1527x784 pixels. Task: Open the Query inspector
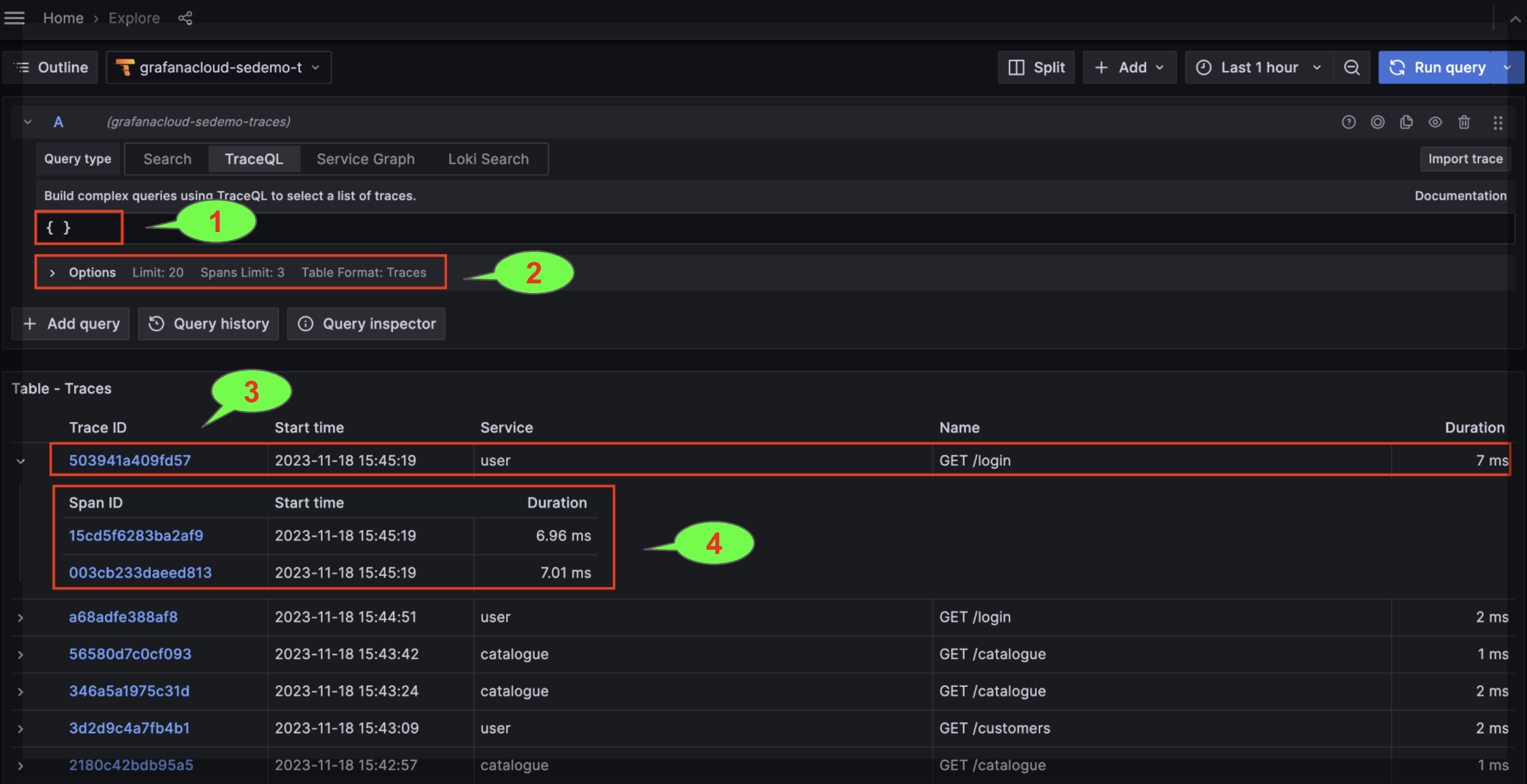click(x=366, y=323)
